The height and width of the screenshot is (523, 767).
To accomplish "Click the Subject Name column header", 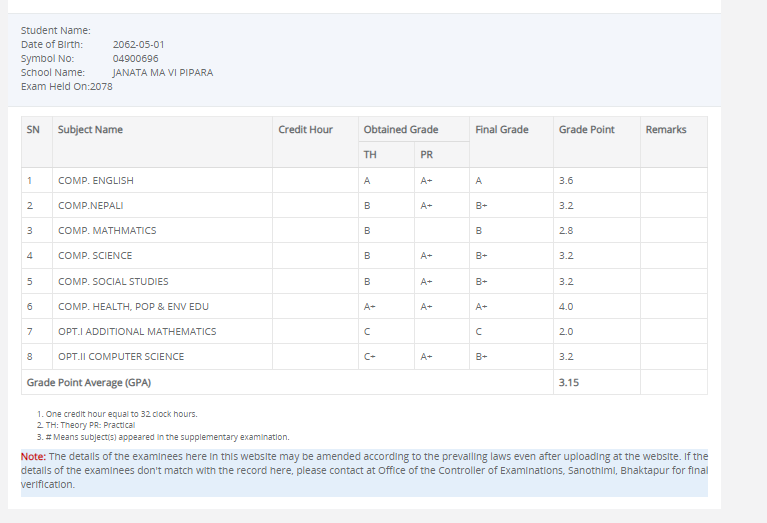I will coord(91,130).
